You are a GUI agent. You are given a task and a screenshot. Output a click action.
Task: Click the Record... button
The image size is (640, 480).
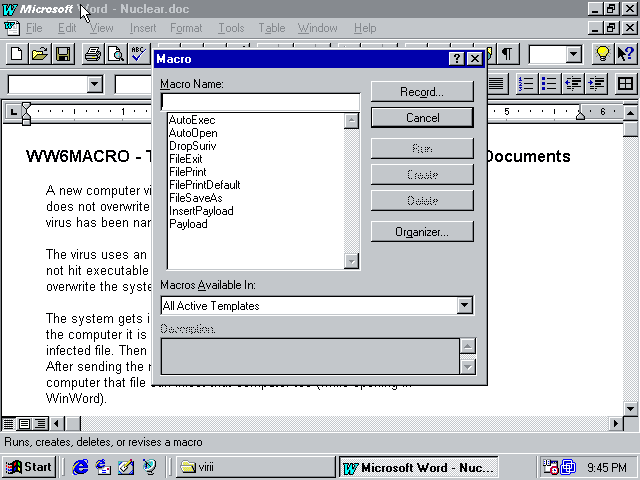[422, 92]
